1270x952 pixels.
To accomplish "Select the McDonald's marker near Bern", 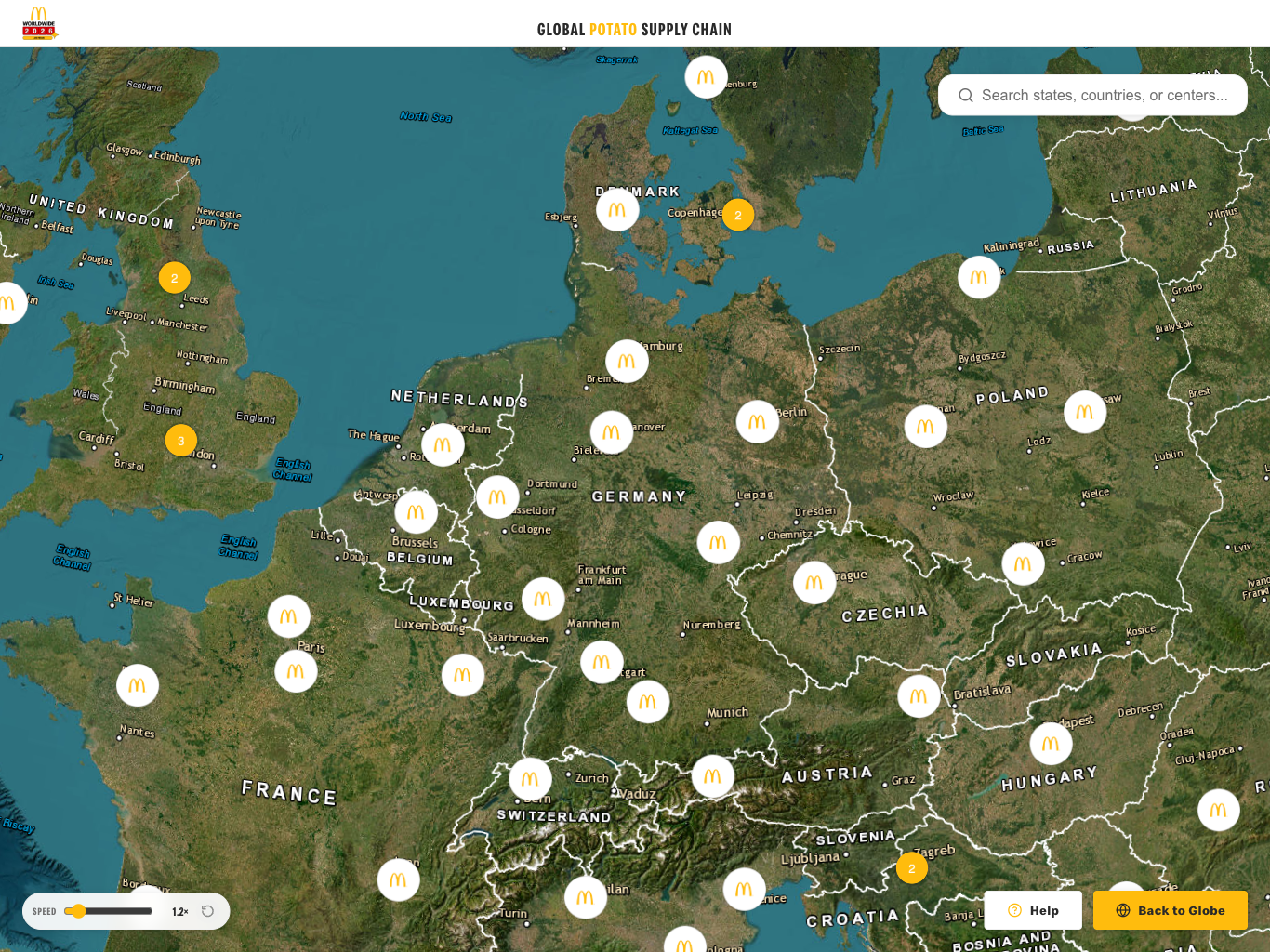I will (x=530, y=779).
